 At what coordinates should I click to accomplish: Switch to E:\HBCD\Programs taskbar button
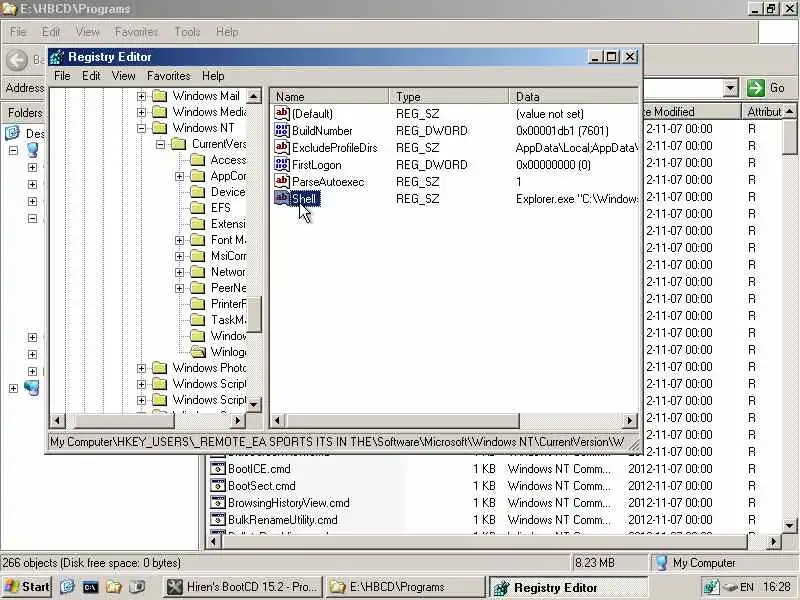tap(405, 587)
